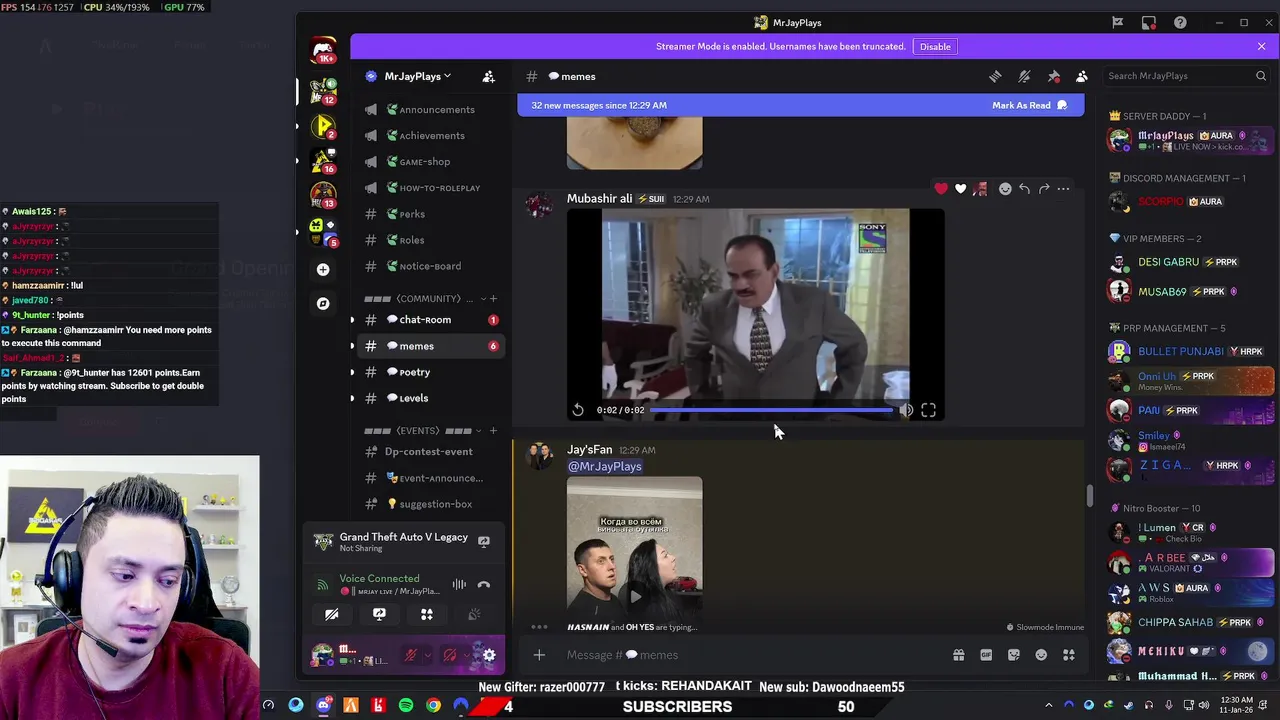Open the gift icon in message bar
Screen dimensions: 1280x720
click(x=958, y=655)
